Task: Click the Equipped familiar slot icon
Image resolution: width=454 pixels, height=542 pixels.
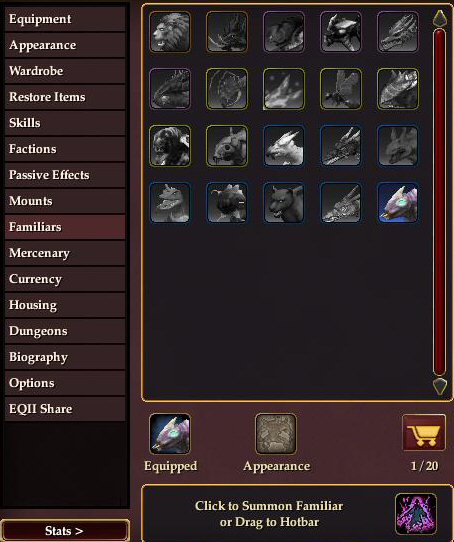Action: [170, 434]
